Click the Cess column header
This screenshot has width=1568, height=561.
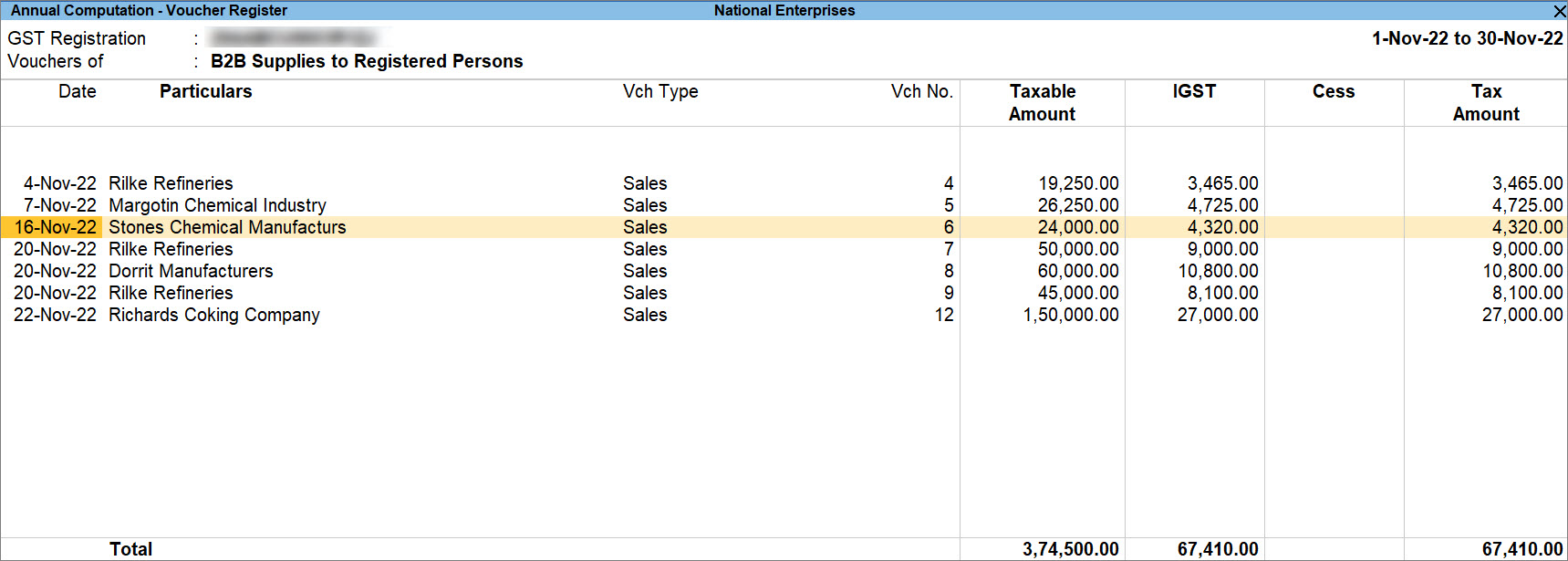click(x=1334, y=91)
